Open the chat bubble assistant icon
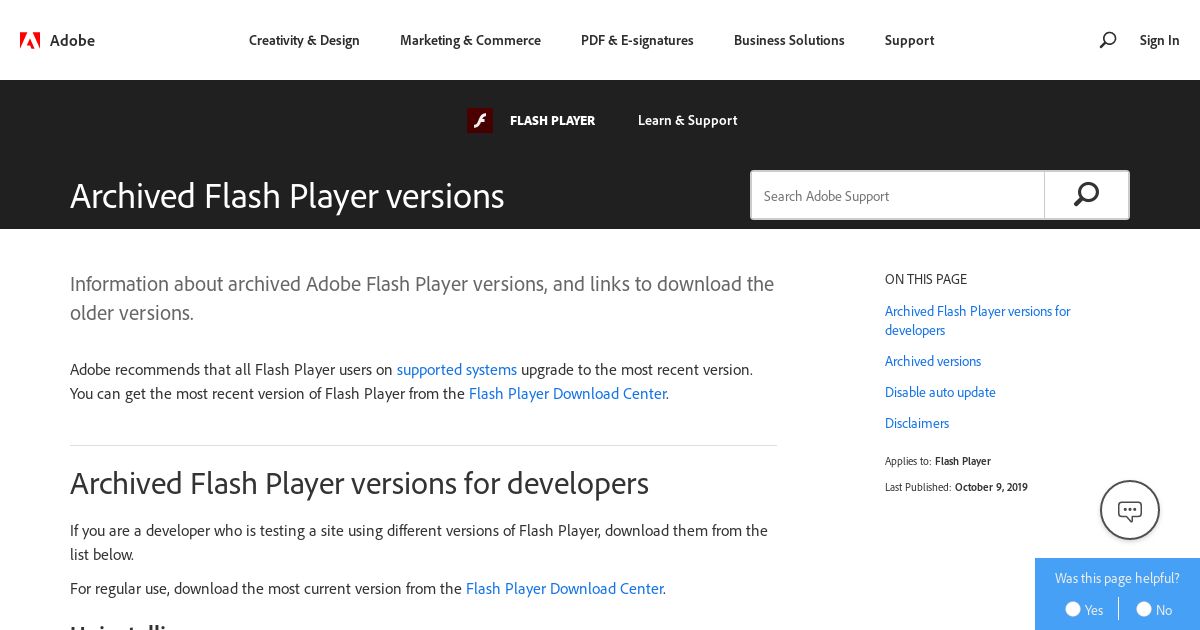This screenshot has width=1200, height=630. (x=1130, y=510)
